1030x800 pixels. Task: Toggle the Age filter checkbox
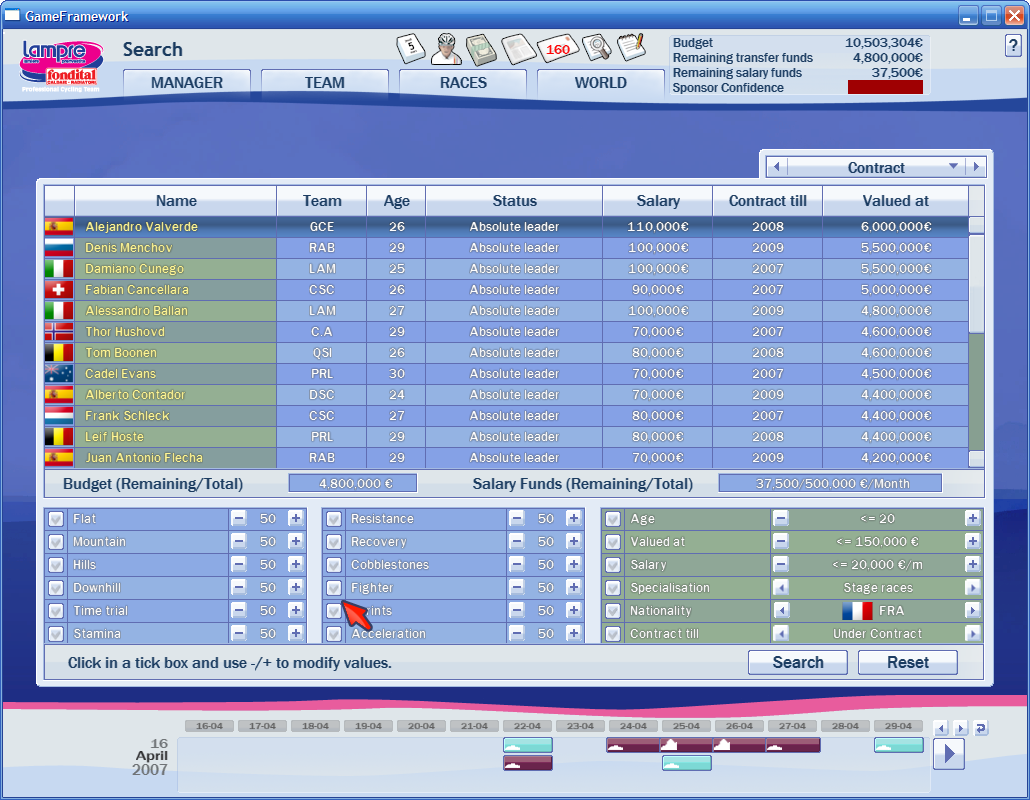click(x=613, y=519)
